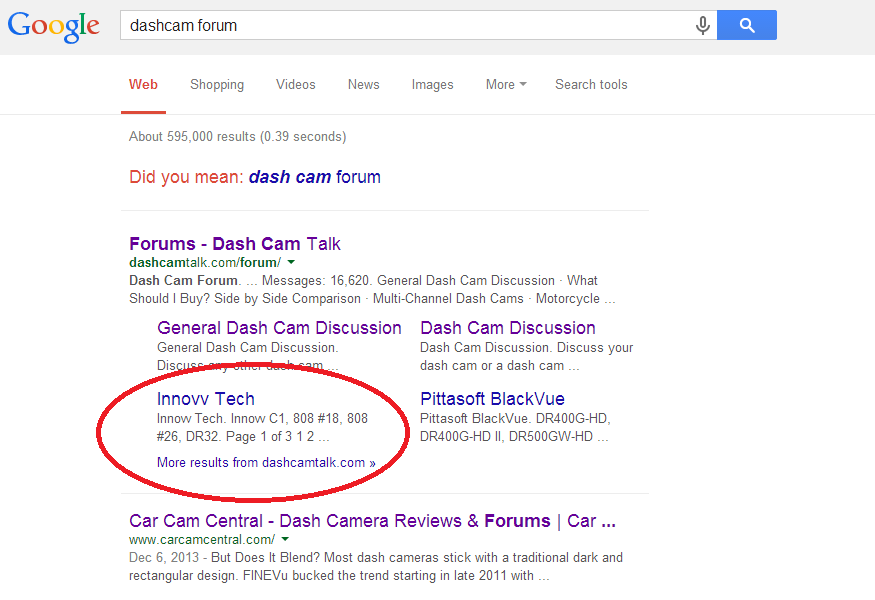Image resolution: width=875 pixels, height=600 pixels.
Task: Select the Web tab
Action: pyautogui.click(x=143, y=84)
